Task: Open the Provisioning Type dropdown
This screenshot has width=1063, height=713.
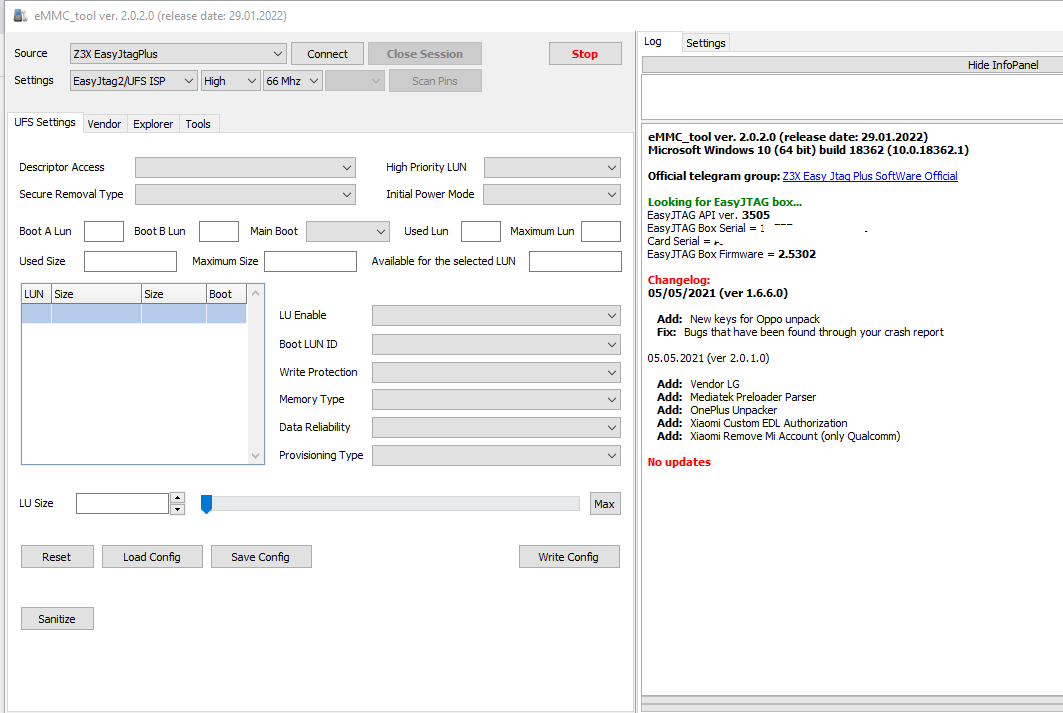Action: tap(496, 455)
